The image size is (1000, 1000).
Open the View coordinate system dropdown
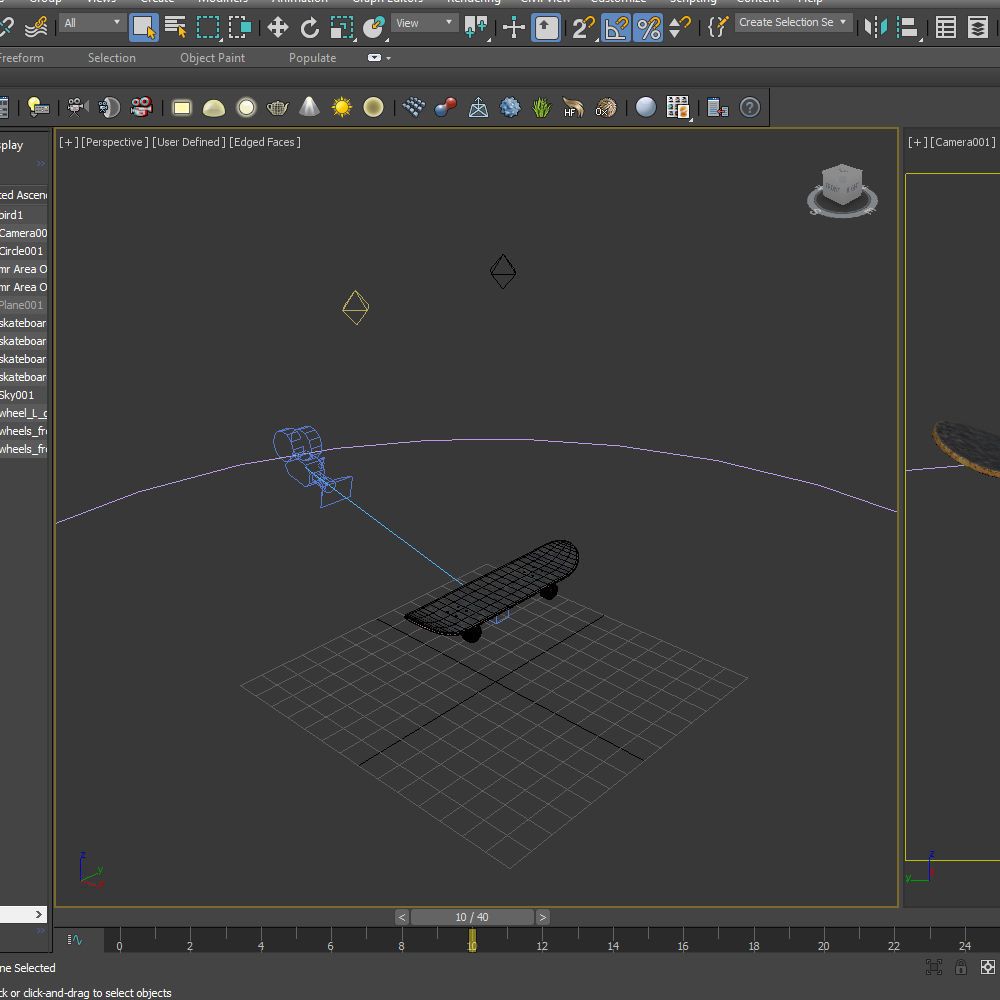point(424,23)
